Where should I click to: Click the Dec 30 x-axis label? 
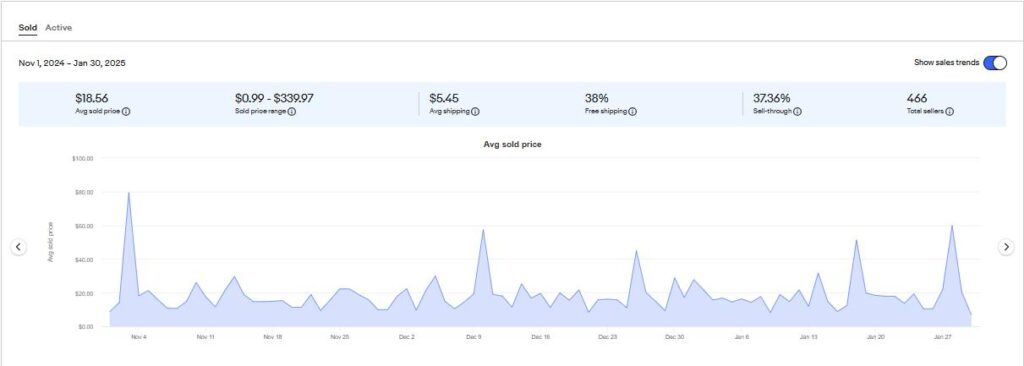675,337
